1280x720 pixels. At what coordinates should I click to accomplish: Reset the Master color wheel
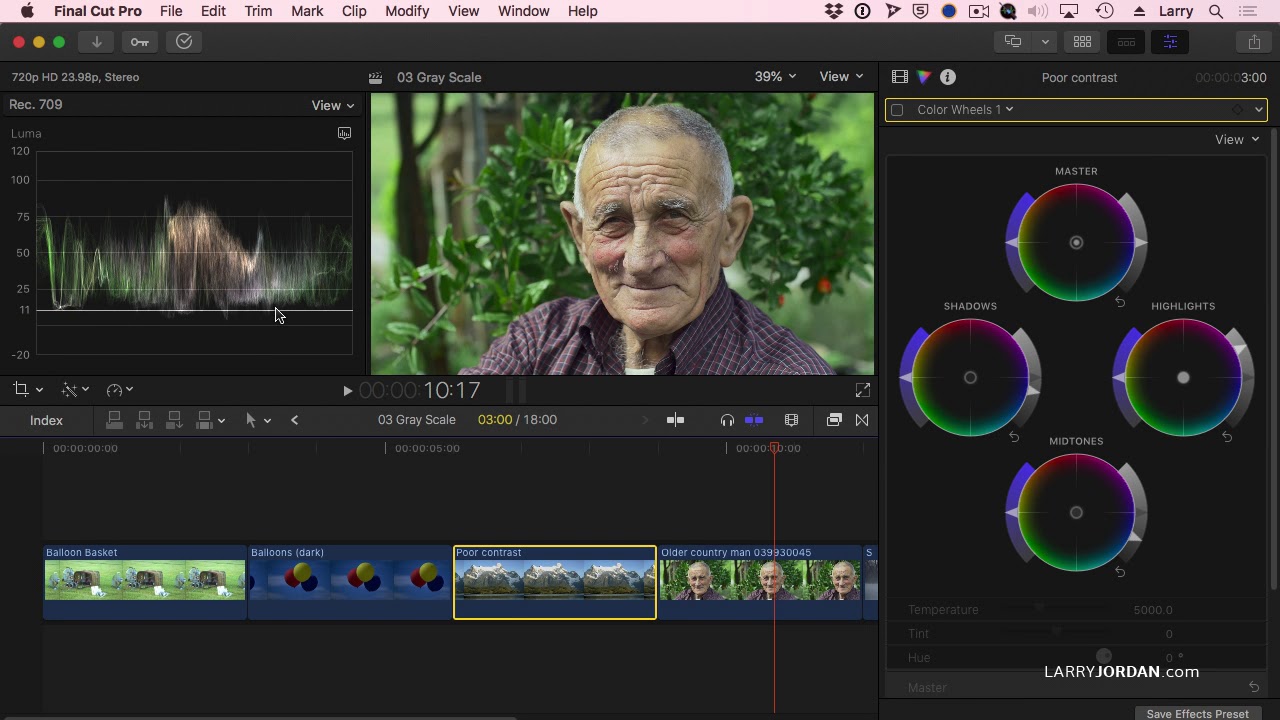pos(1120,302)
